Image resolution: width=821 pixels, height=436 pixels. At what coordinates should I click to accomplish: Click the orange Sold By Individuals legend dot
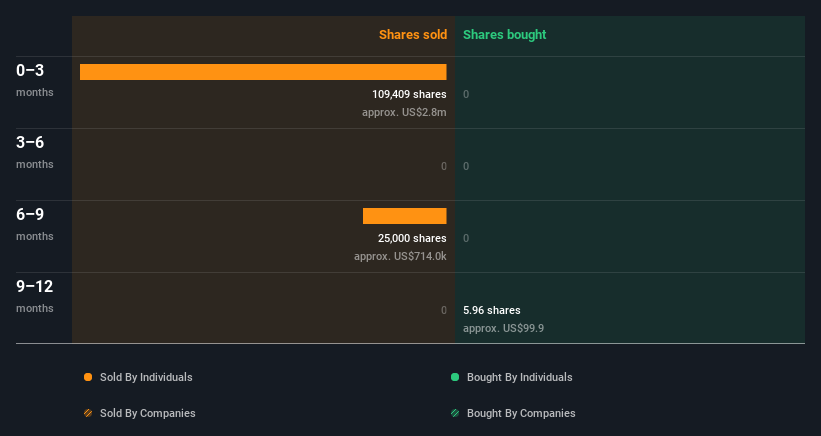(88, 377)
